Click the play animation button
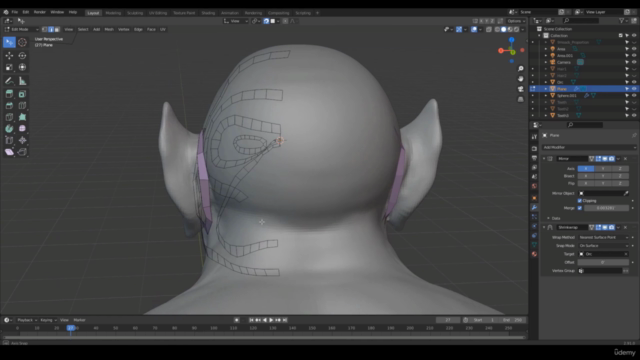 click(271, 320)
